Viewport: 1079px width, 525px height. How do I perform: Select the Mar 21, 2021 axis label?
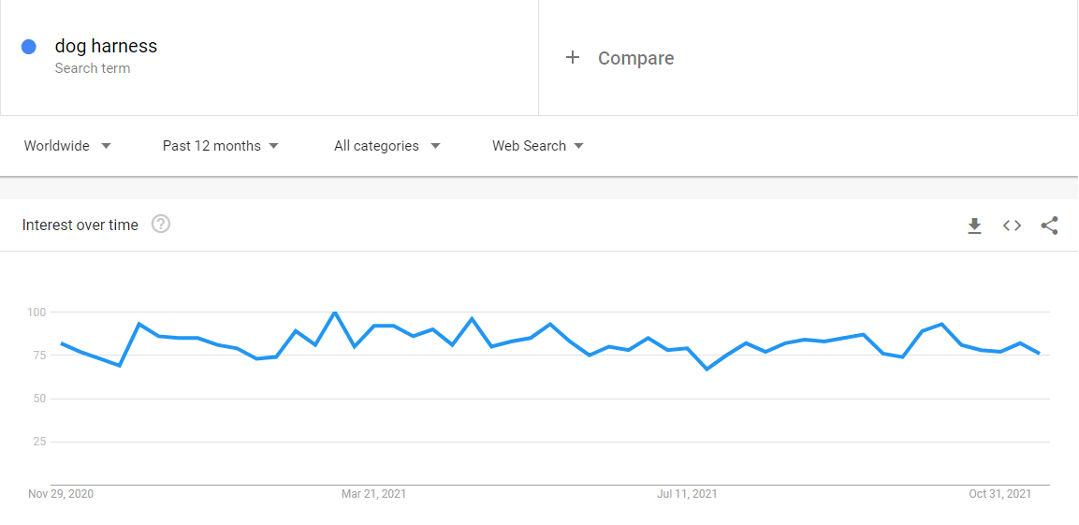(374, 494)
